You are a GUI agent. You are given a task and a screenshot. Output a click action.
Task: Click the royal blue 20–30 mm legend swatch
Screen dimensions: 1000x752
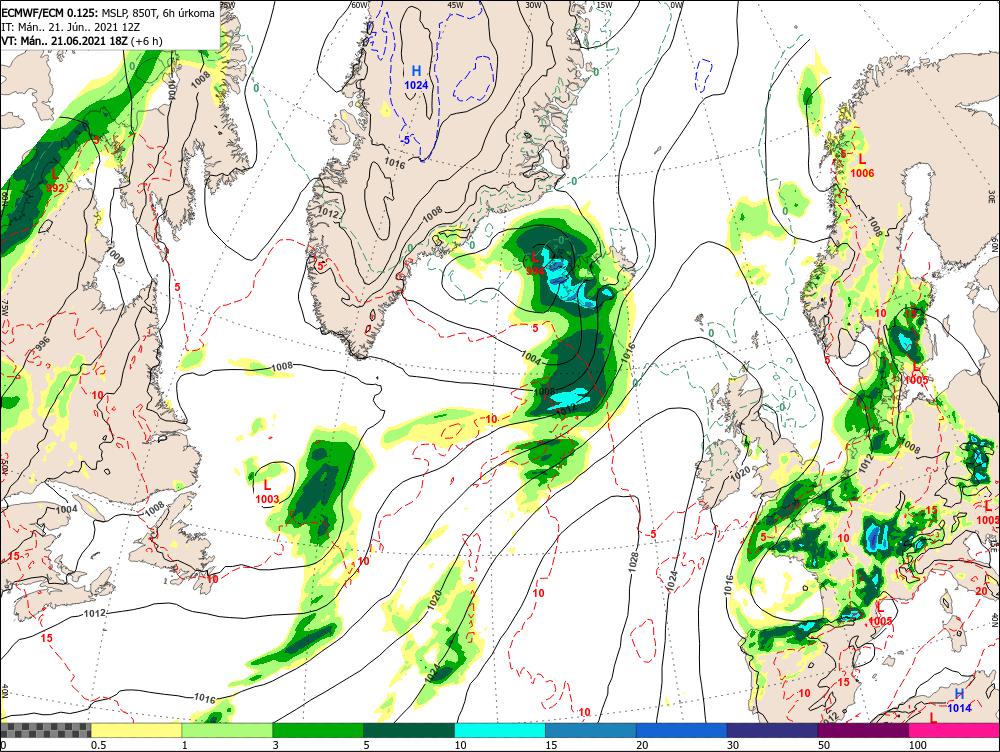click(682, 730)
